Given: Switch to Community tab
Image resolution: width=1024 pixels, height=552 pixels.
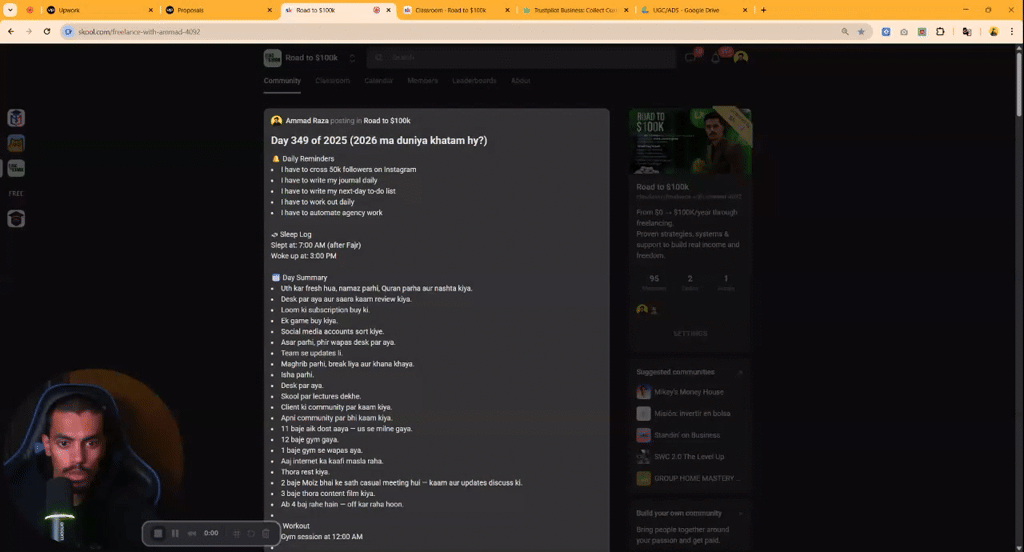Looking at the screenshot, I should point(282,81).
